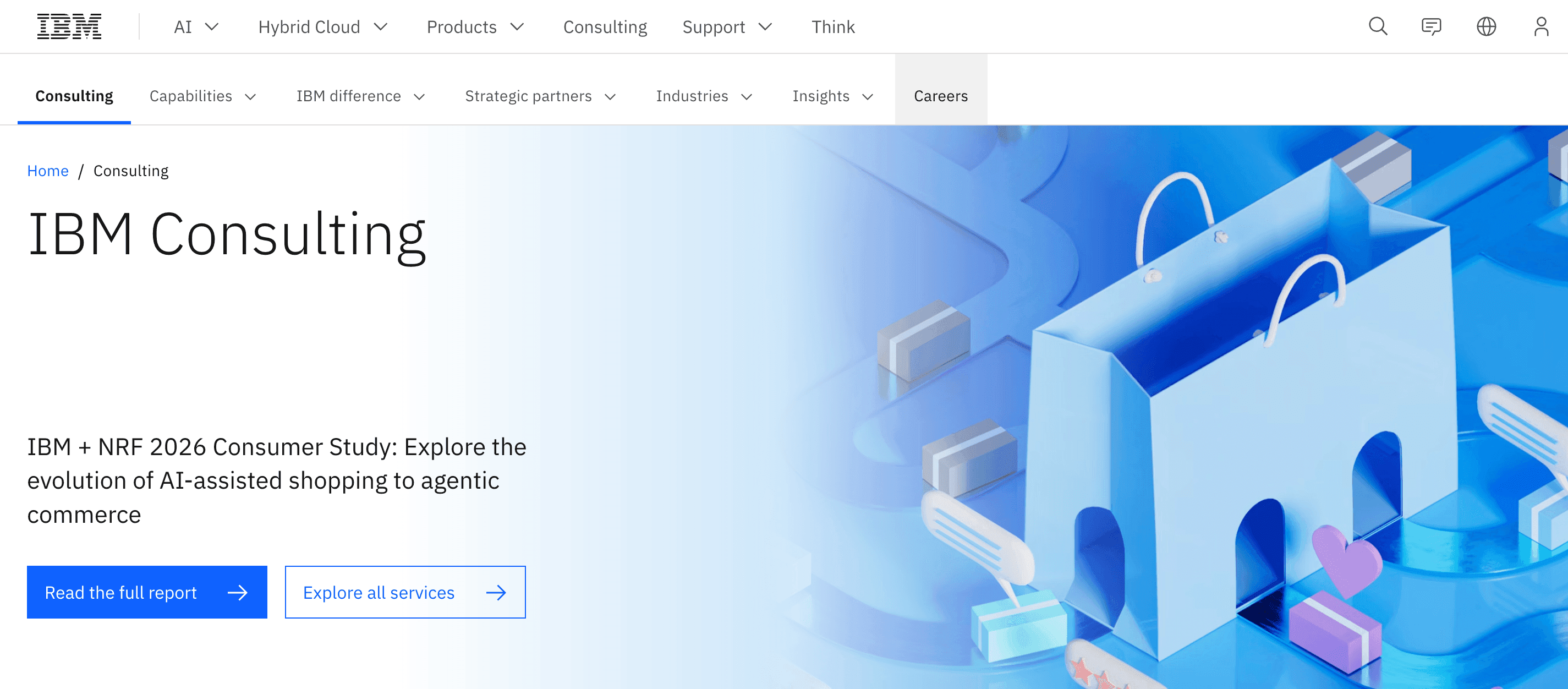The image size is (1568, 689).
Task: Open the search icon
Action: (1378, 26)
